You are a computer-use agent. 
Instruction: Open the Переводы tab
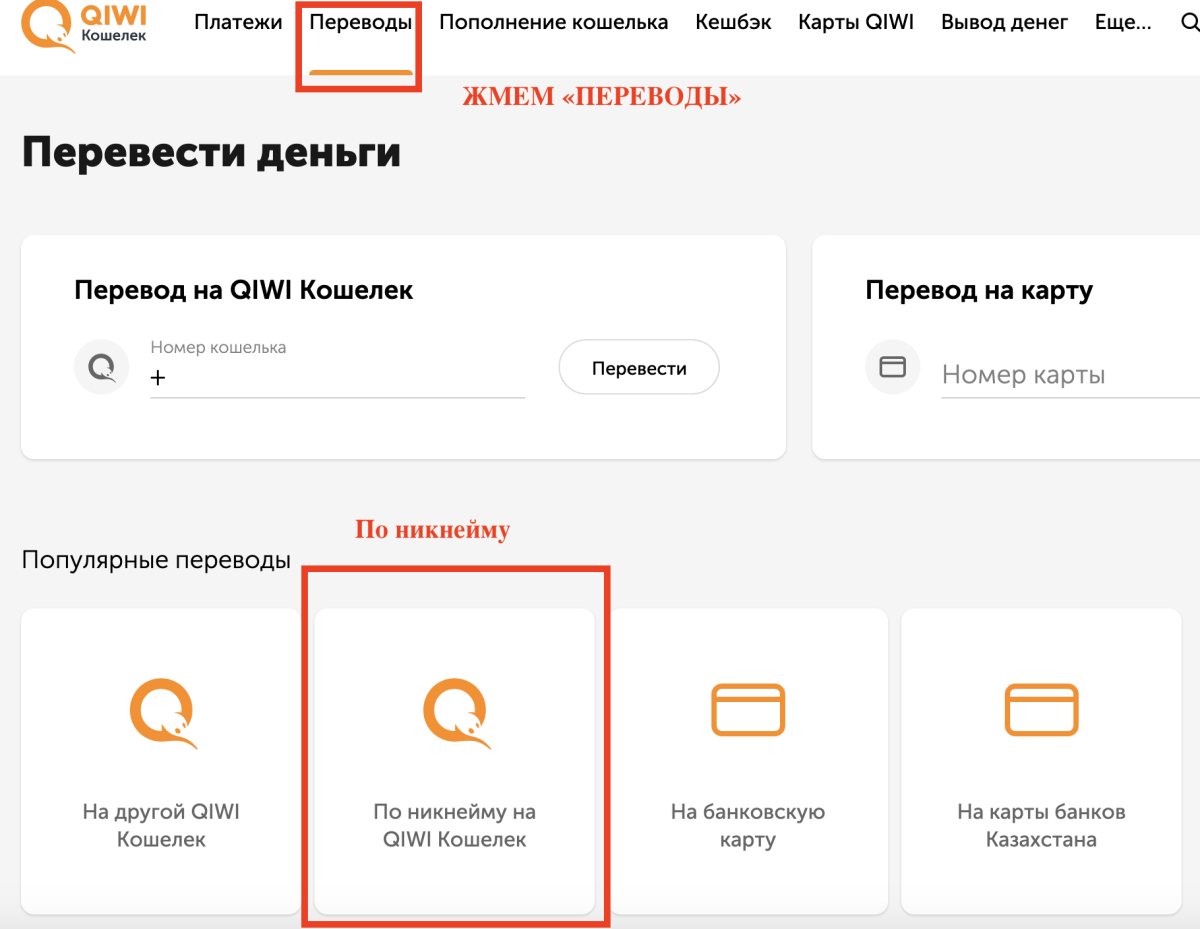point(361,22)
